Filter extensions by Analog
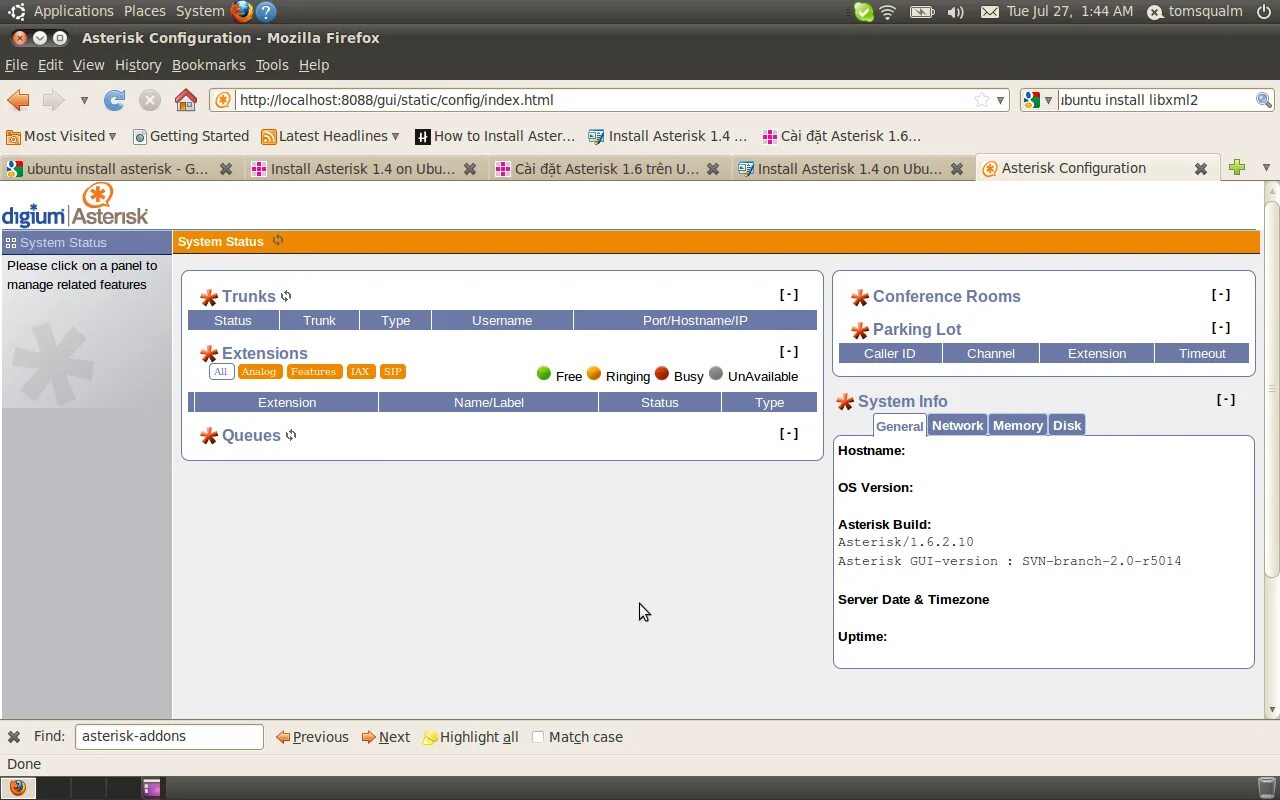 click(259, 372)
